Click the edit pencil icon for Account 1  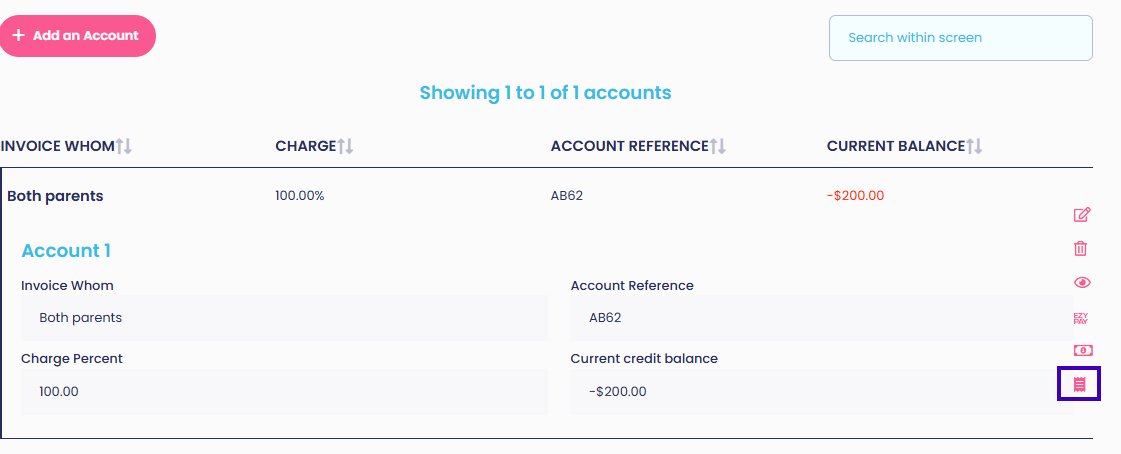[x=1082, y=214]
